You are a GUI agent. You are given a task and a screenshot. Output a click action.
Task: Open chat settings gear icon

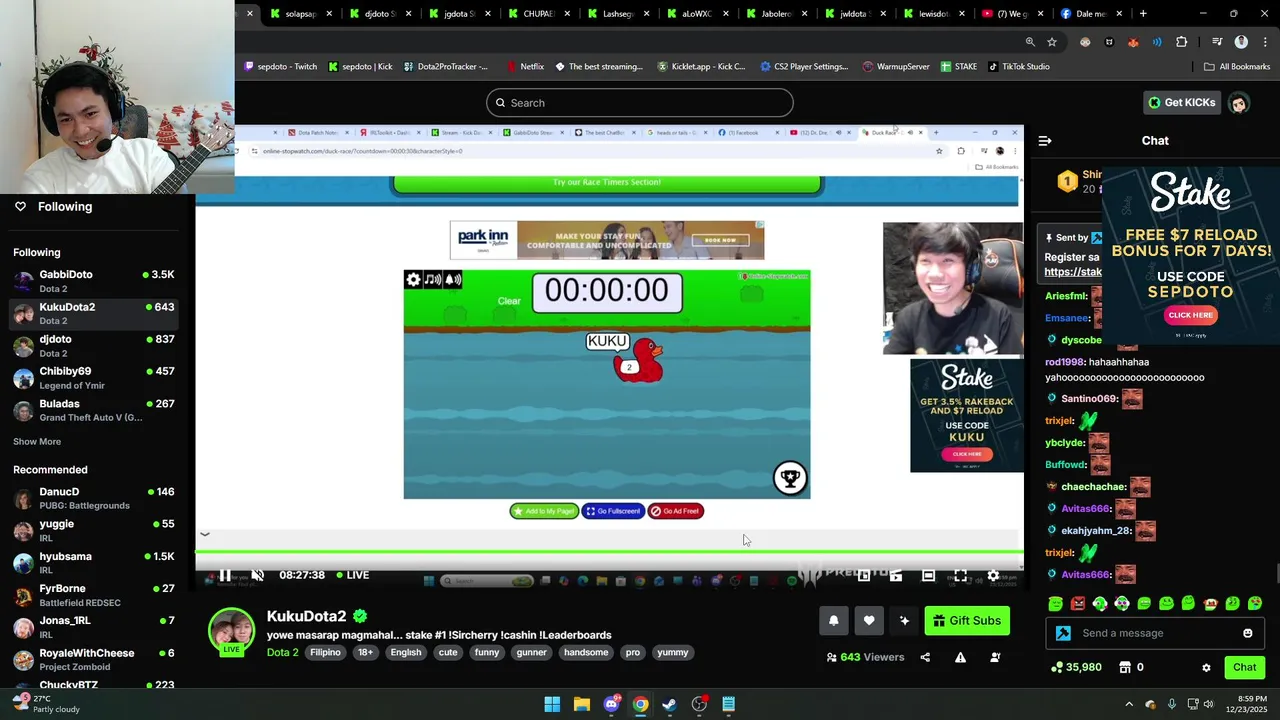(1206, 667)
